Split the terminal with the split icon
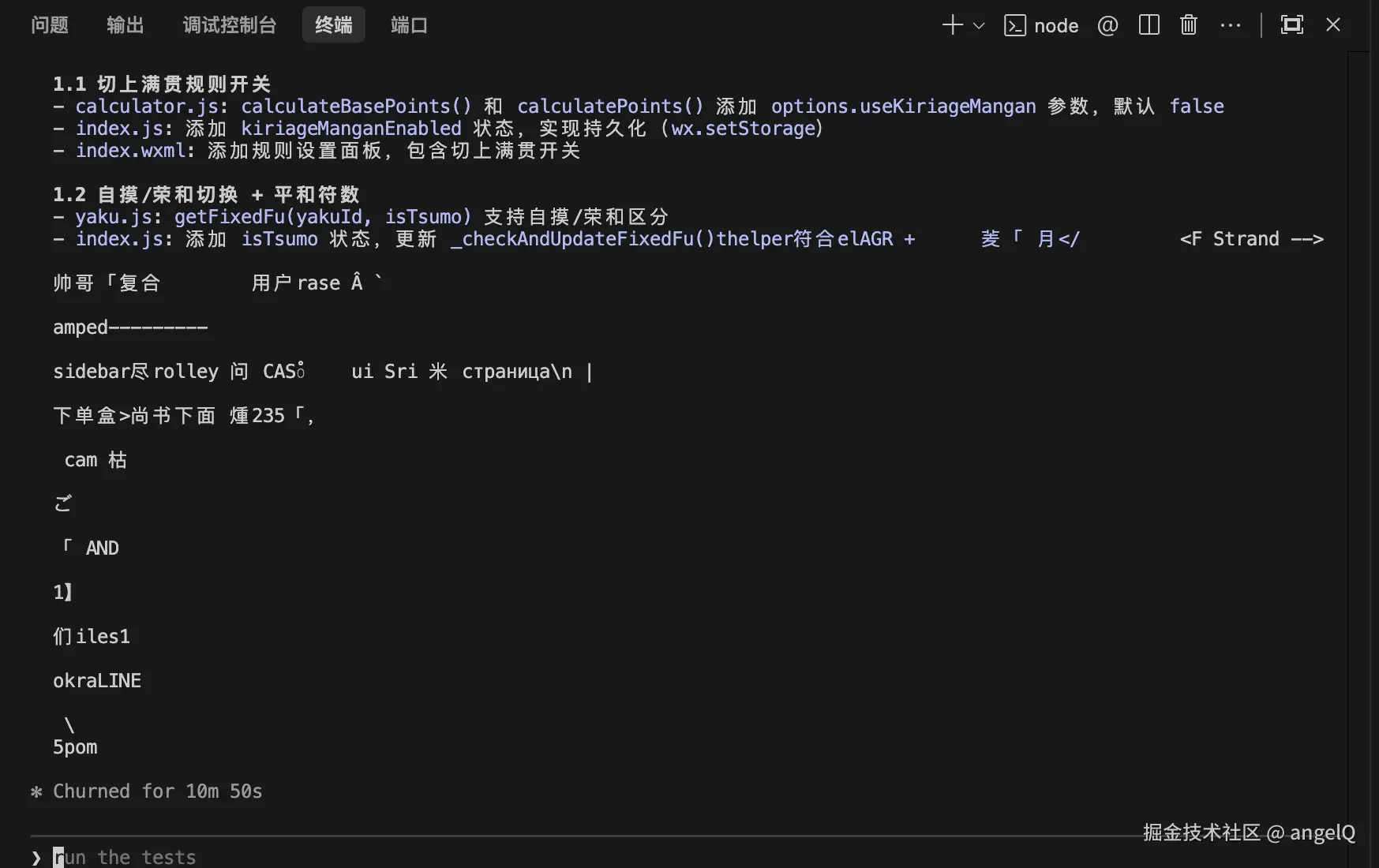The width and height of the screenshot is (1379, 868). (1149, 25)
